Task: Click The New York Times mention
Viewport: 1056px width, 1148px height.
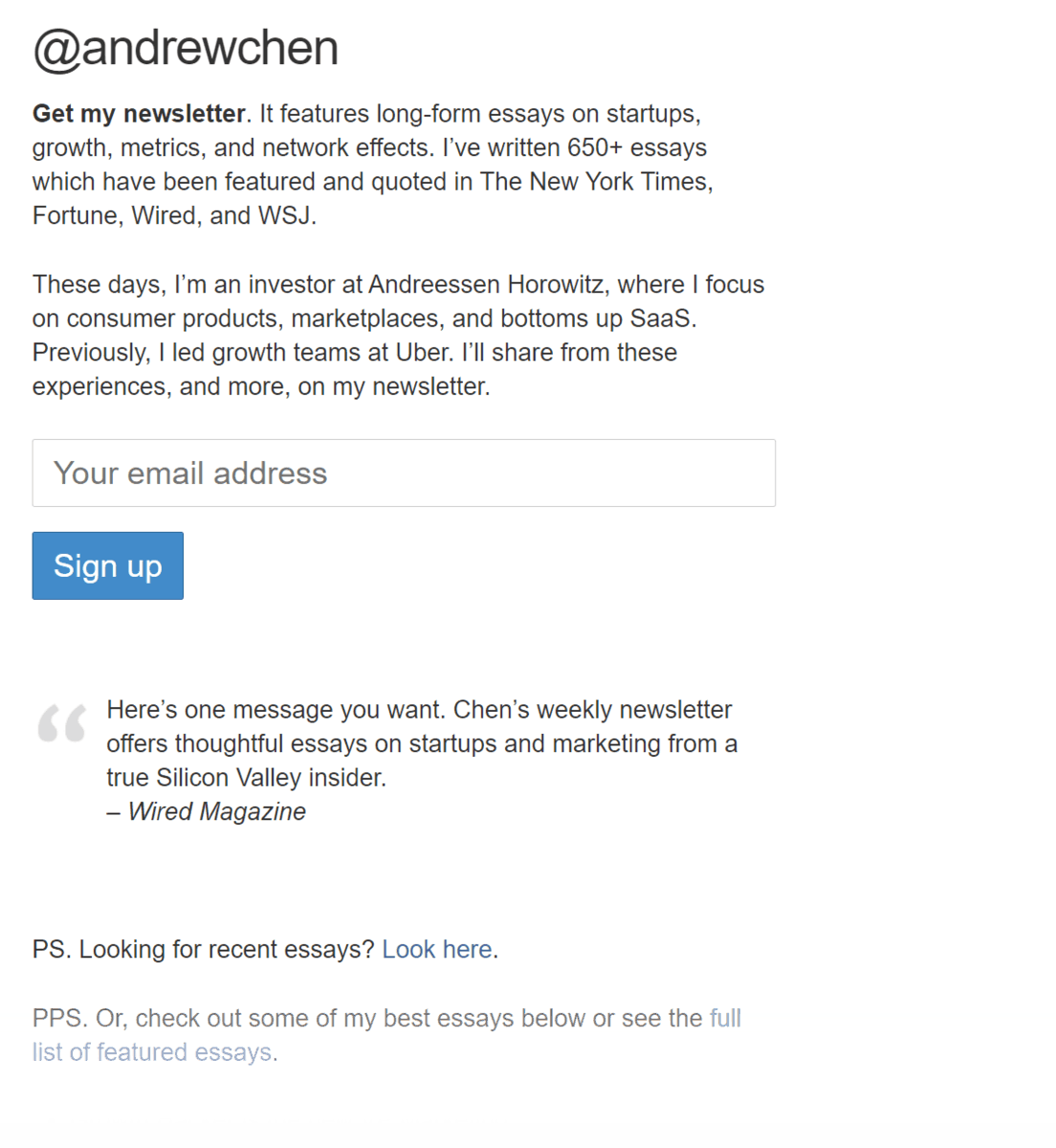Action: pyautogui.click(x=596, y=182)
